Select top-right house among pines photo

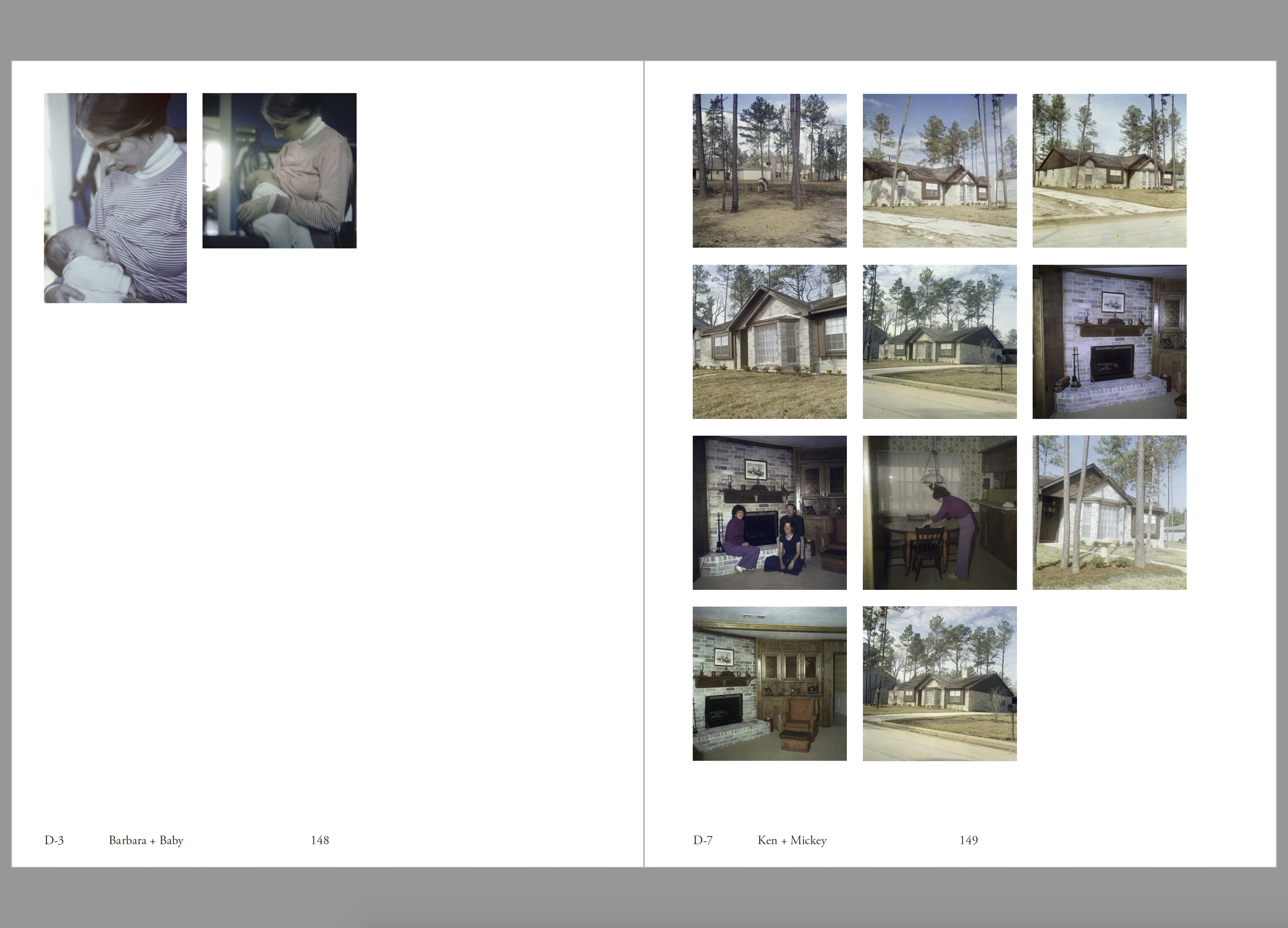(1109, 171)
